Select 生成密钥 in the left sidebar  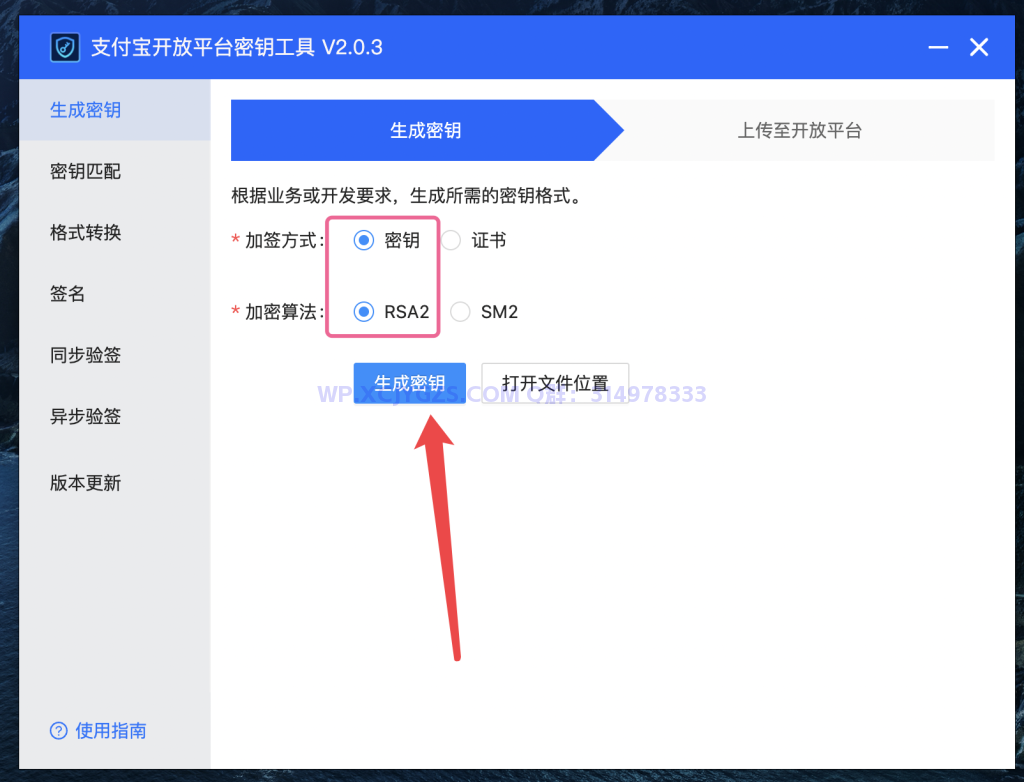tap(83, 110)
